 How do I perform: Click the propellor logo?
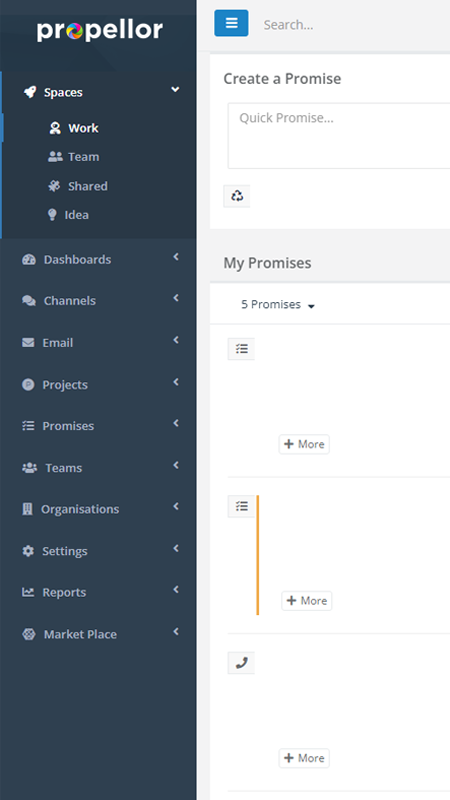(x=99, y=32)
